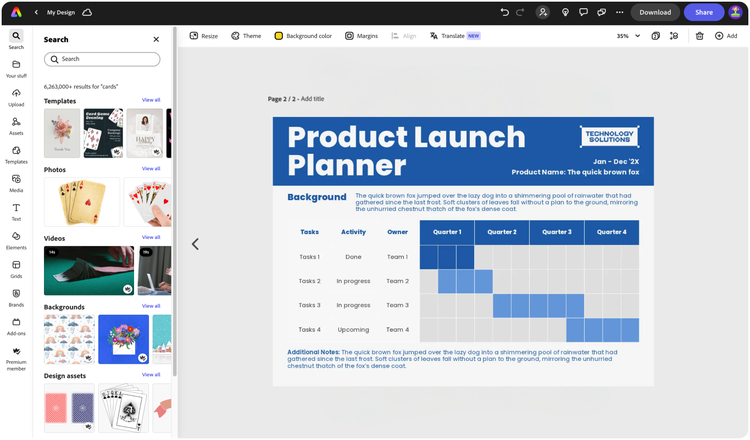Click the Align toolbar option
750x440 pixels.
click(404, 36)
